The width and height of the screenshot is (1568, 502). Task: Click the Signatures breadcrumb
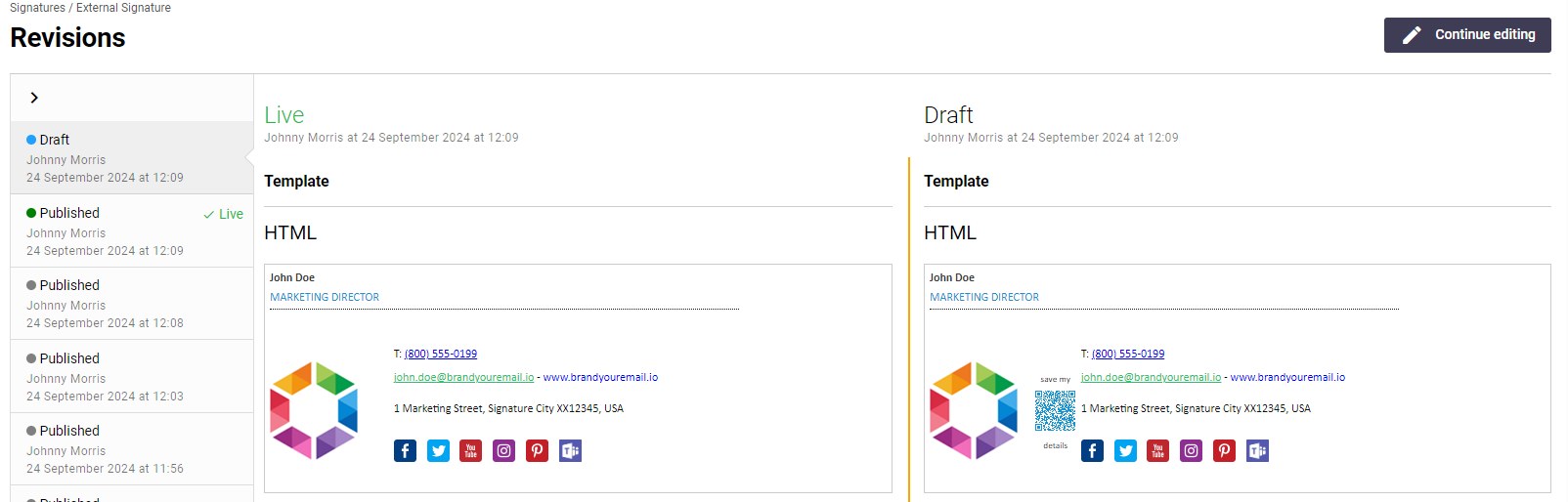click(37, 8)
